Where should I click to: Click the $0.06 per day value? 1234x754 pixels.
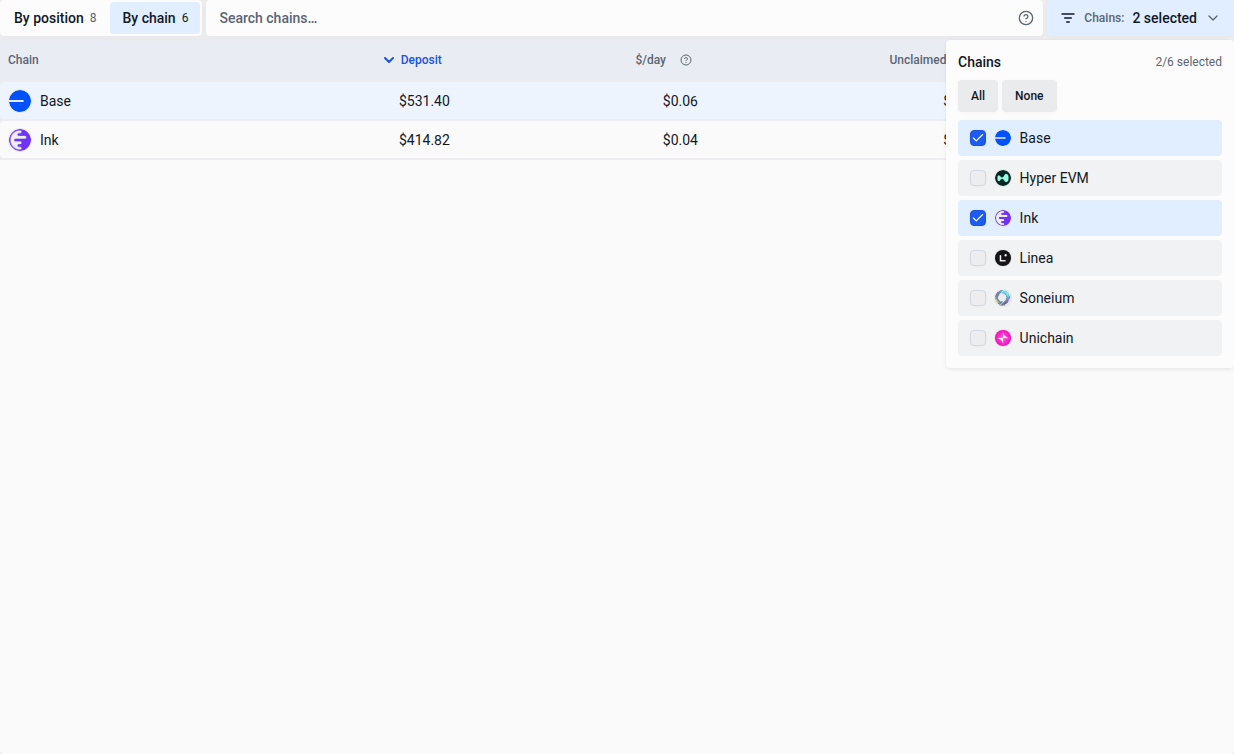tap(680, 101)
